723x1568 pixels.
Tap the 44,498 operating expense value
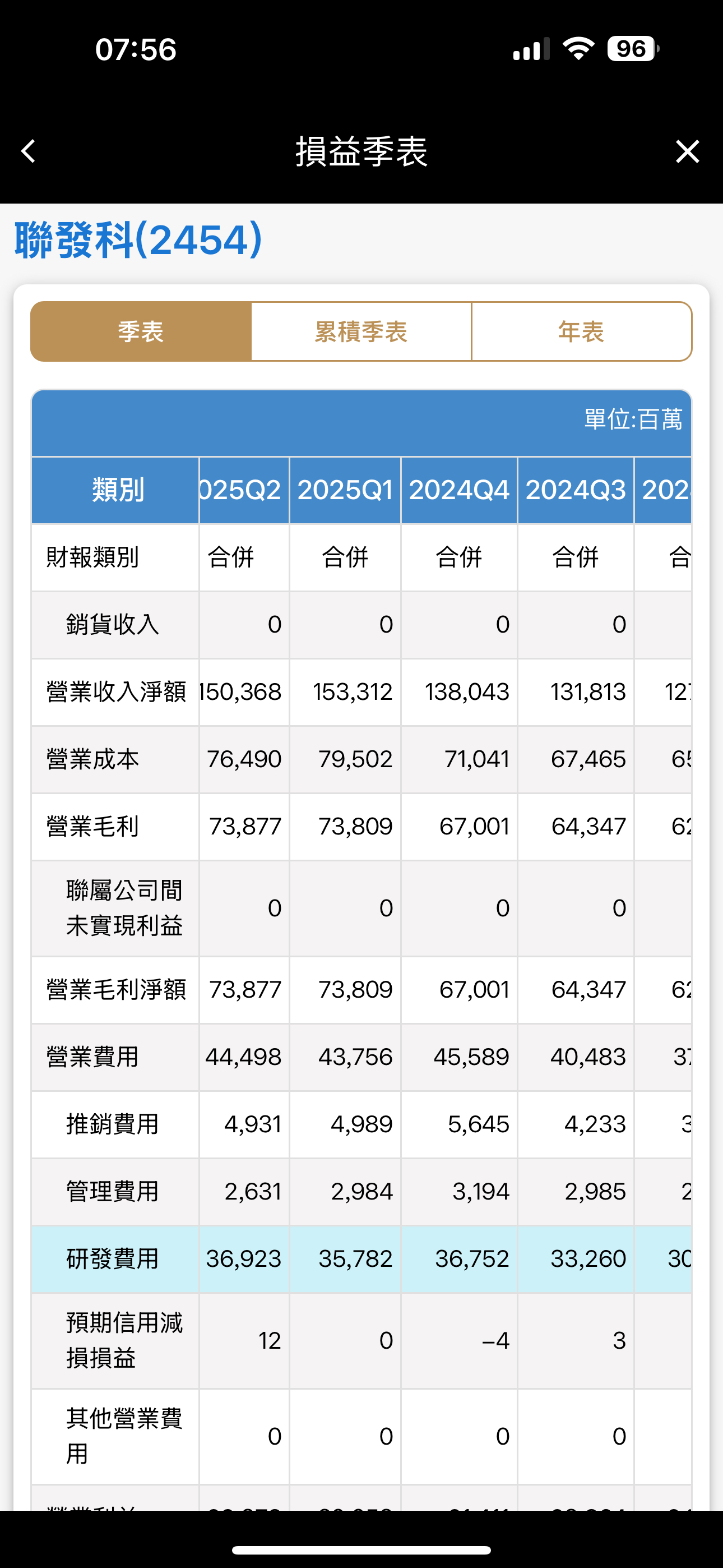pyautogui.click(x=243, y=1057)
